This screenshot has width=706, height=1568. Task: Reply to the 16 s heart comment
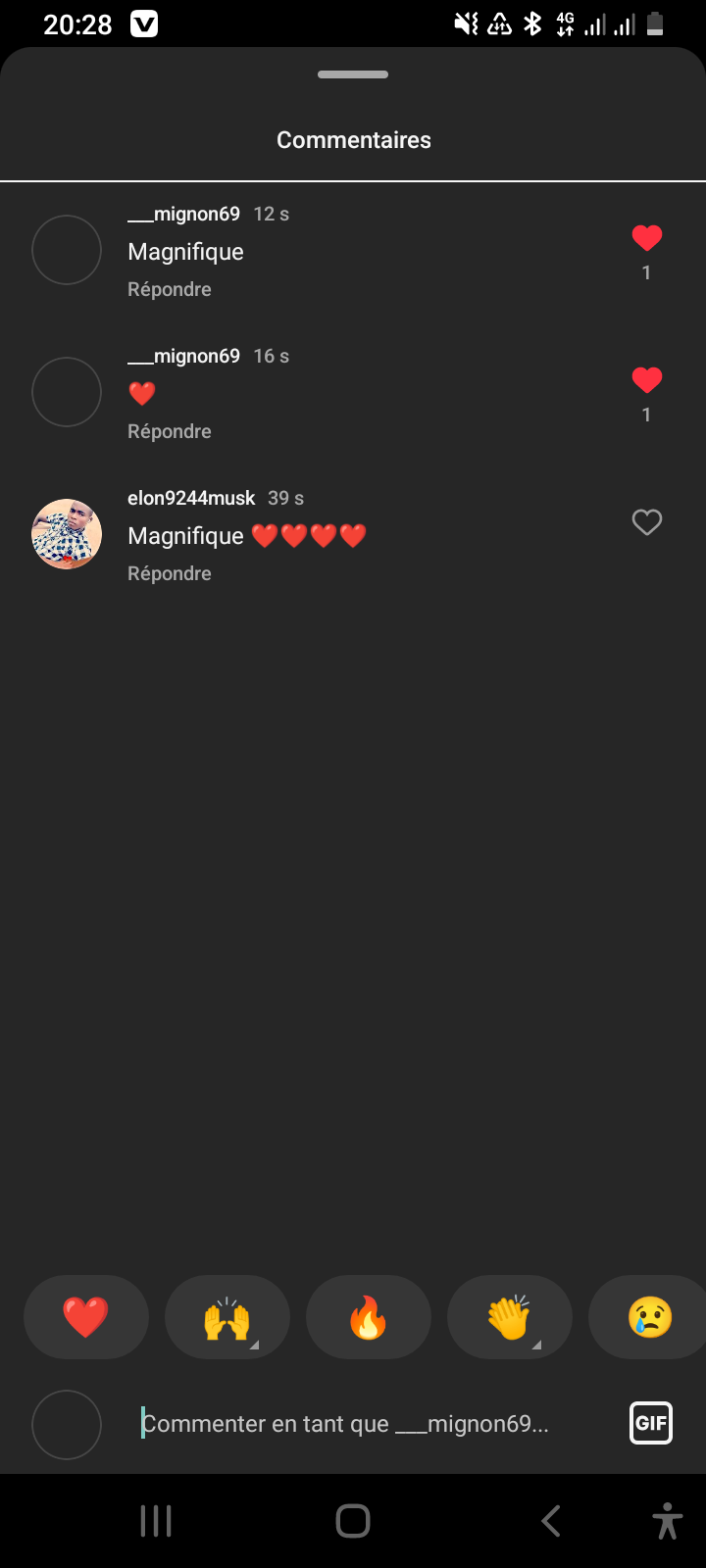pyautogui.click(x=170, y=431)
